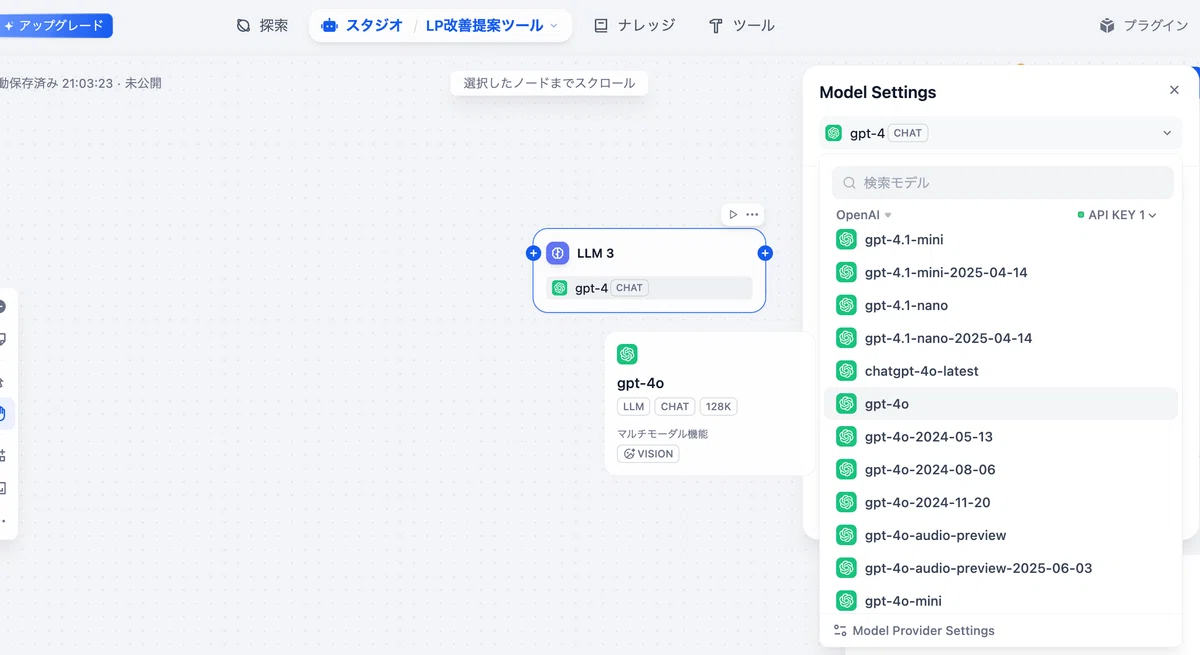Click the VISION tag in the gpt-4o card
This screenshot has width=1200, height=655.
click(x=648, y=454)
